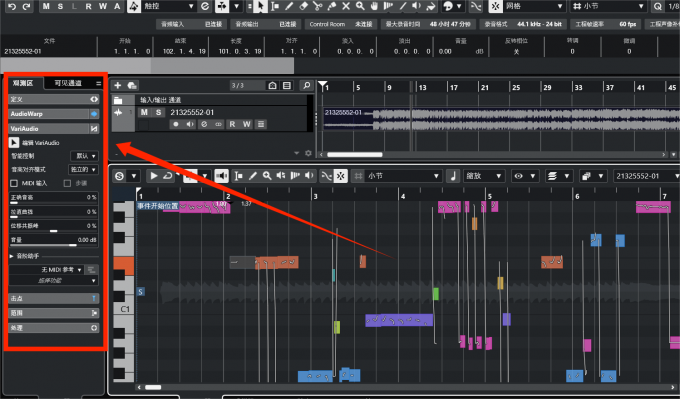
Task: Switch to the 可见通道 tab
Action: [68, 83]
